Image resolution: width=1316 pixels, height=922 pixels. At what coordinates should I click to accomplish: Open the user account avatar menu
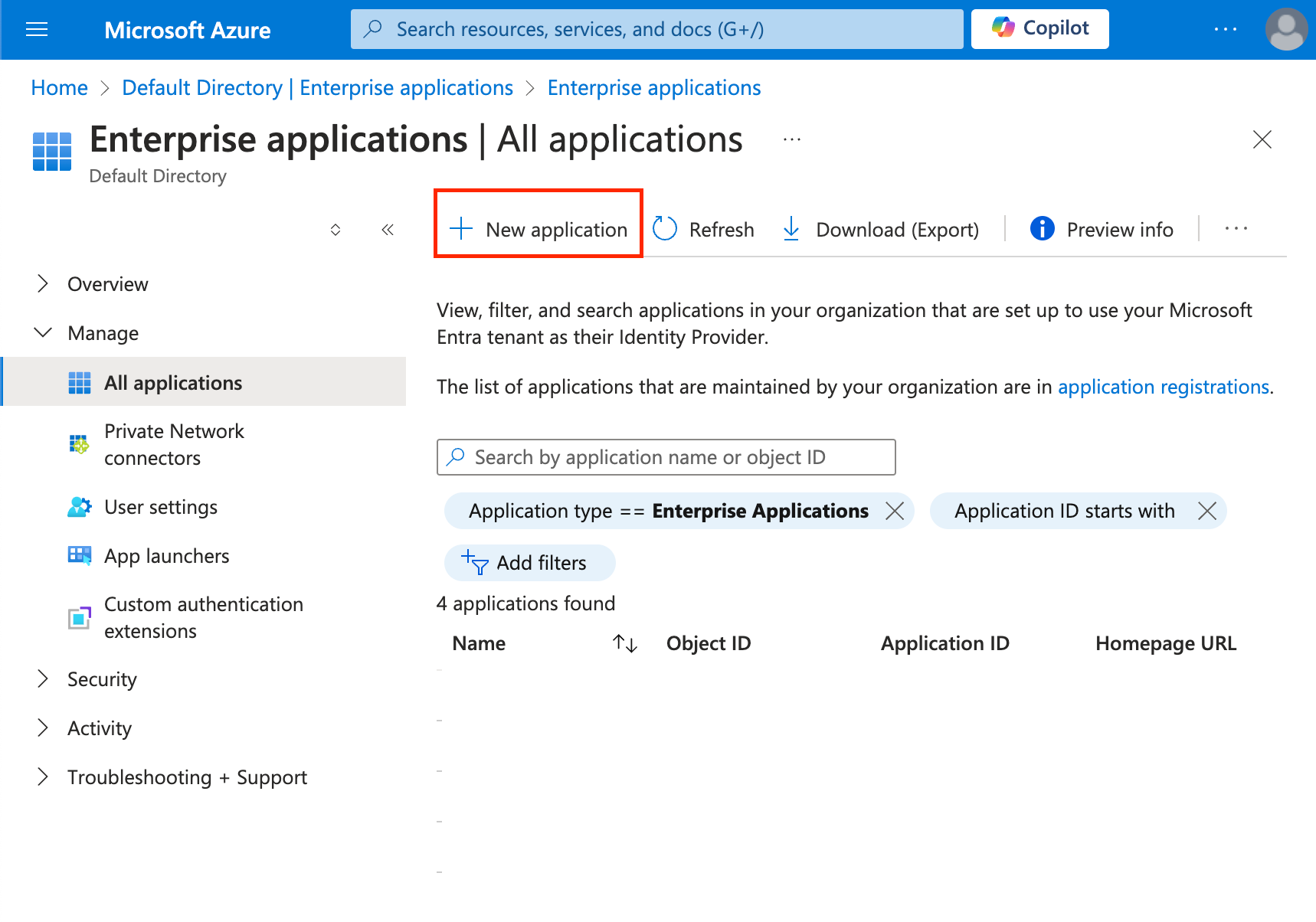click(1287, 29)
